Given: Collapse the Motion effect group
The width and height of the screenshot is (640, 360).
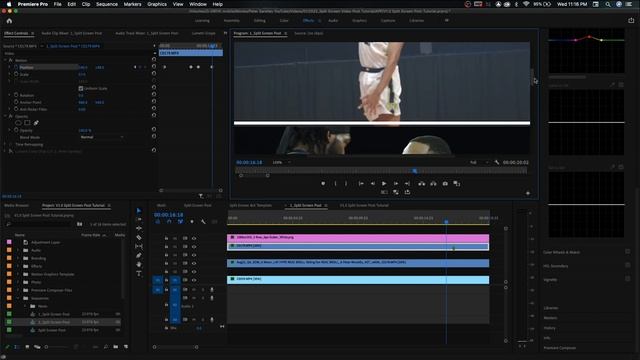Looking at the screenshot, I should (5, 60).
